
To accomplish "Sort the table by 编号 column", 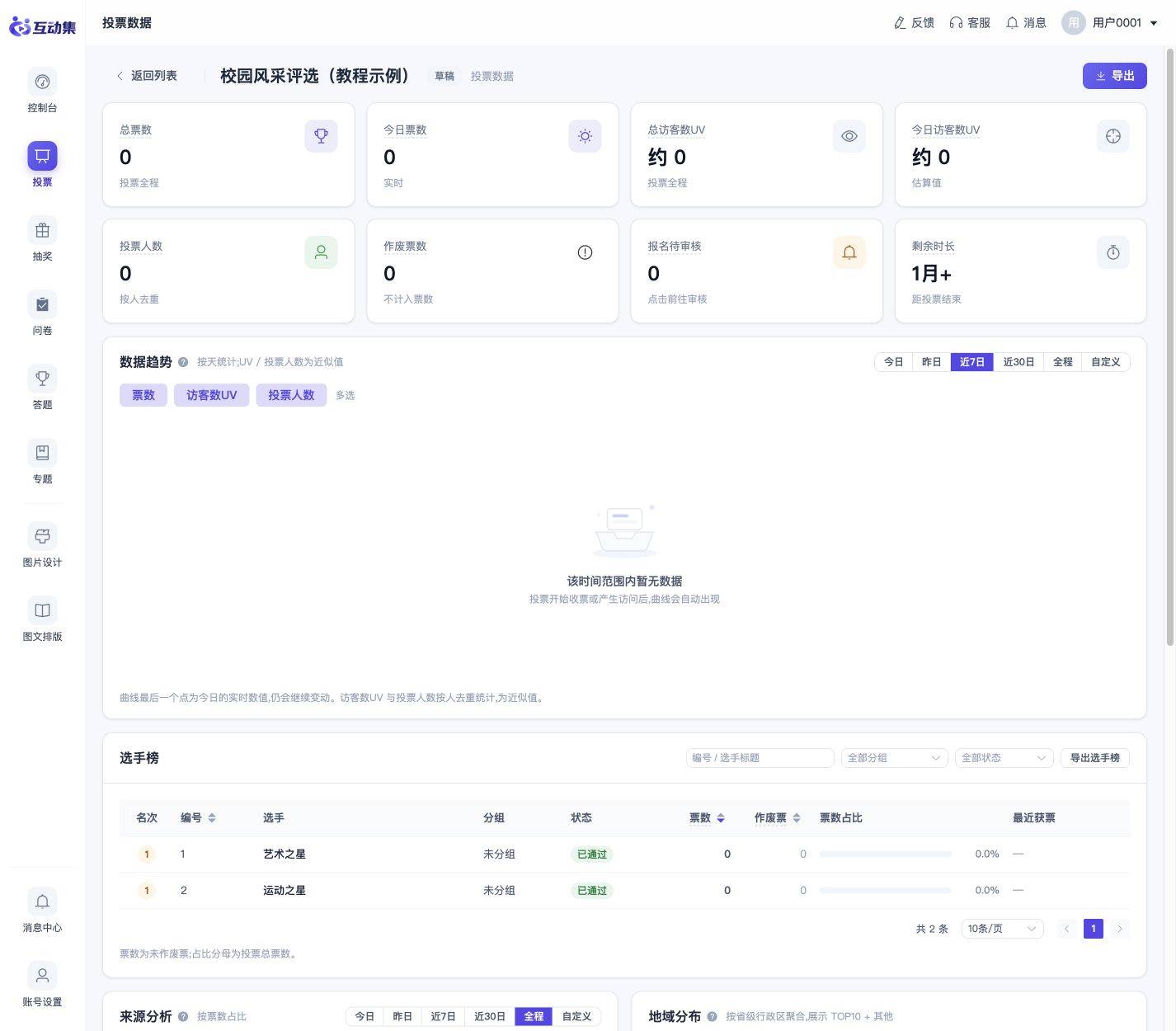I will pos(212,818).
